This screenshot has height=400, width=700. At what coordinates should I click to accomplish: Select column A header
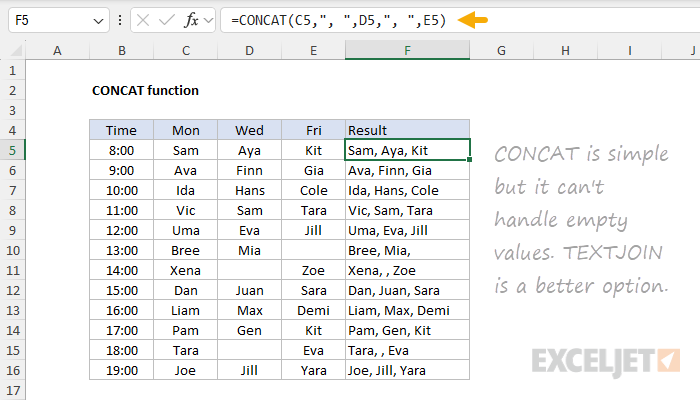coord(57,50)
